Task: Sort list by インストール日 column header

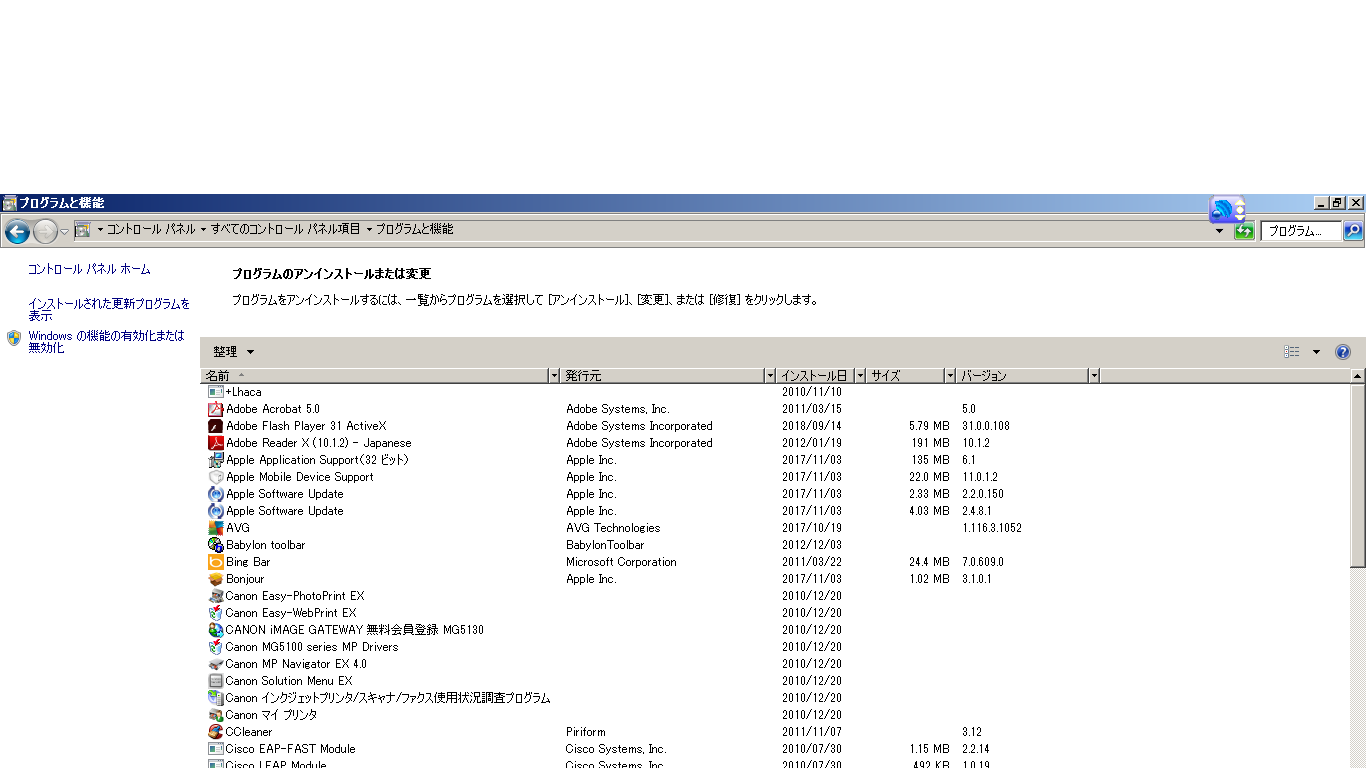Action: (x=814, y=376)
